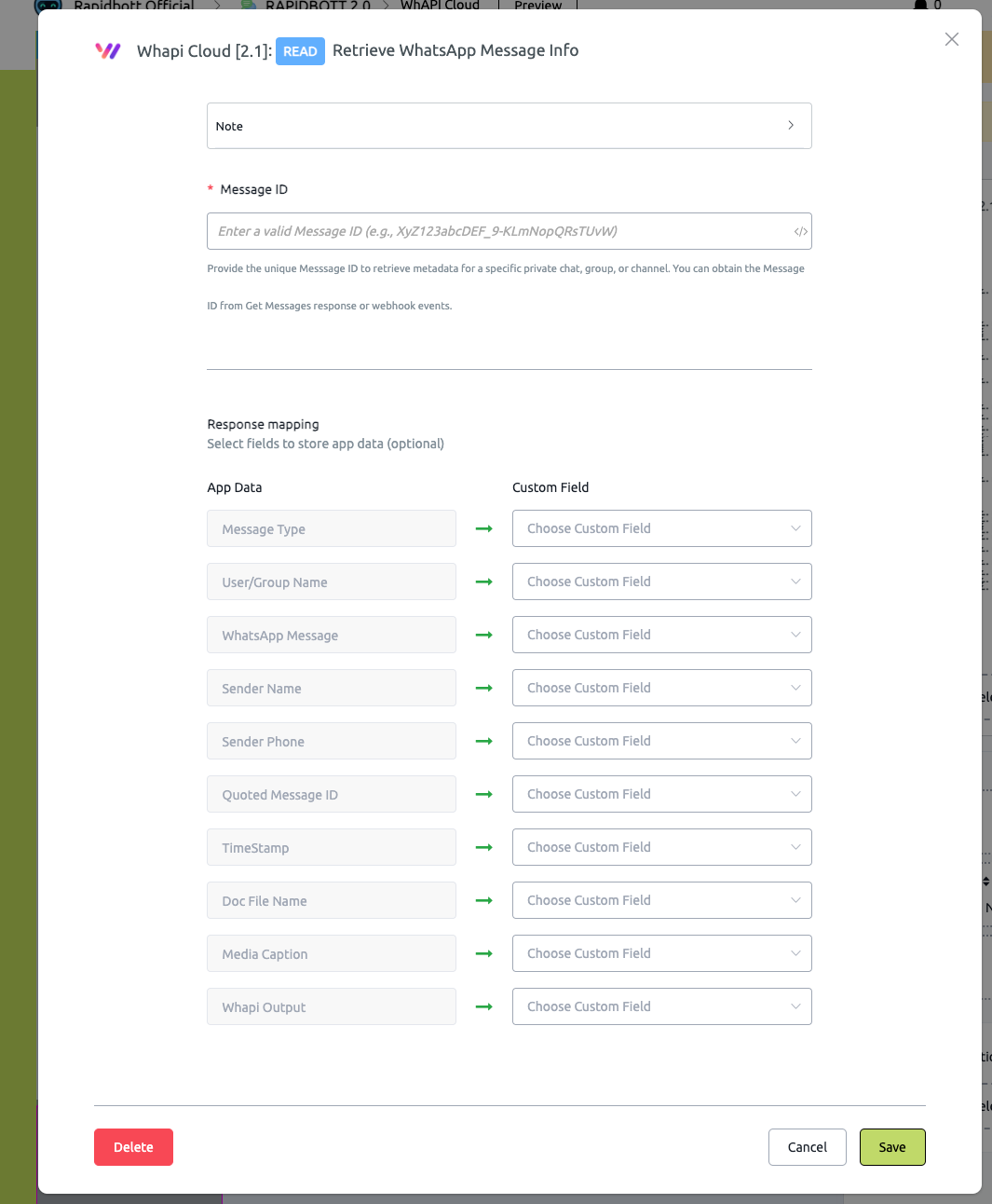The image size is (992, 1204).
Task: Pick custom field for Quoted Message ID
Action: pyautogui.click(x=661, y=794)
